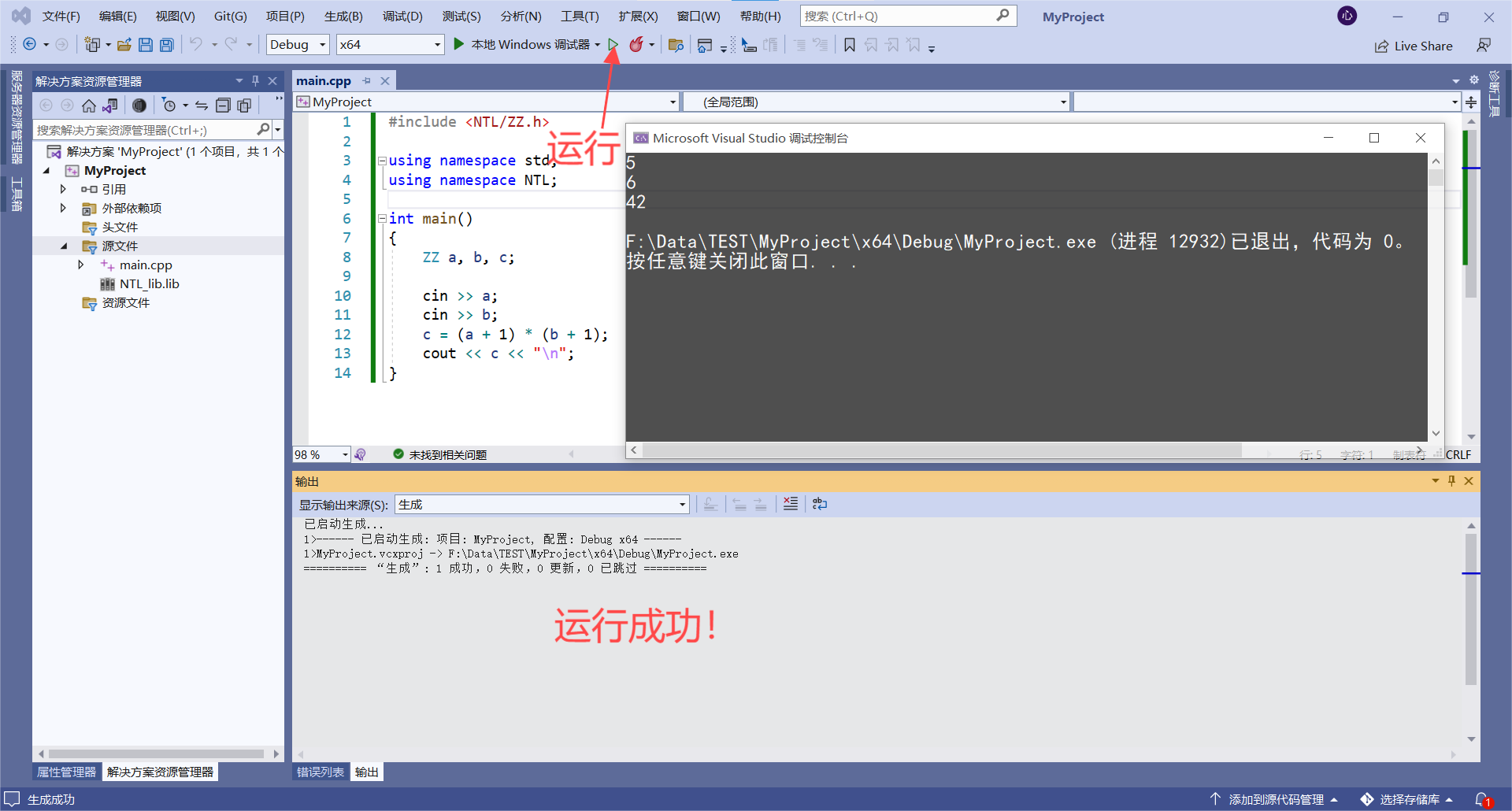Click sync with active document icon
This screenshot has width=1512, height=811.
tap(202, 106)
